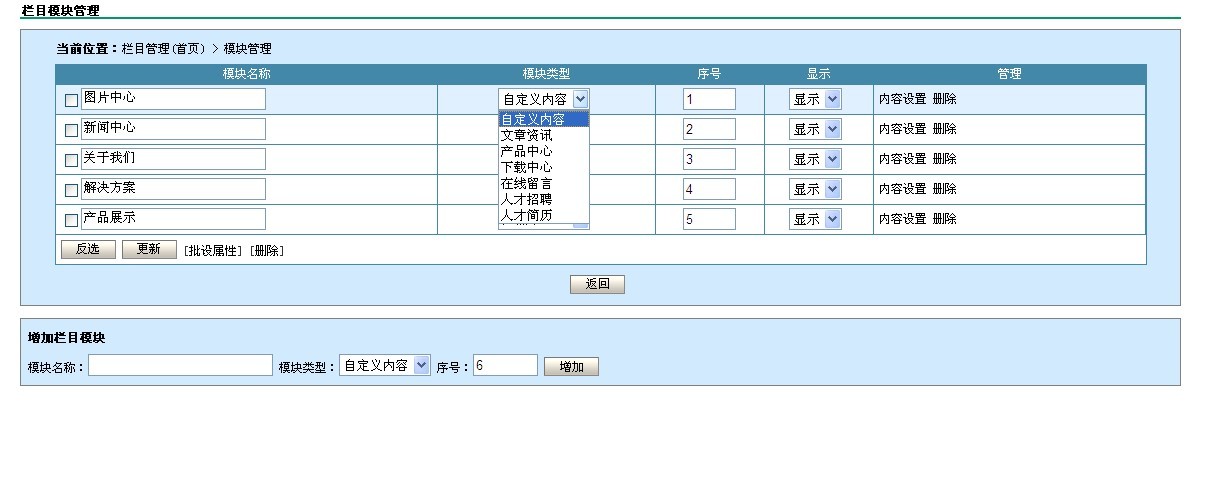
Task: Focus the 模块名称 input in add section
Action: coord(180,366)
